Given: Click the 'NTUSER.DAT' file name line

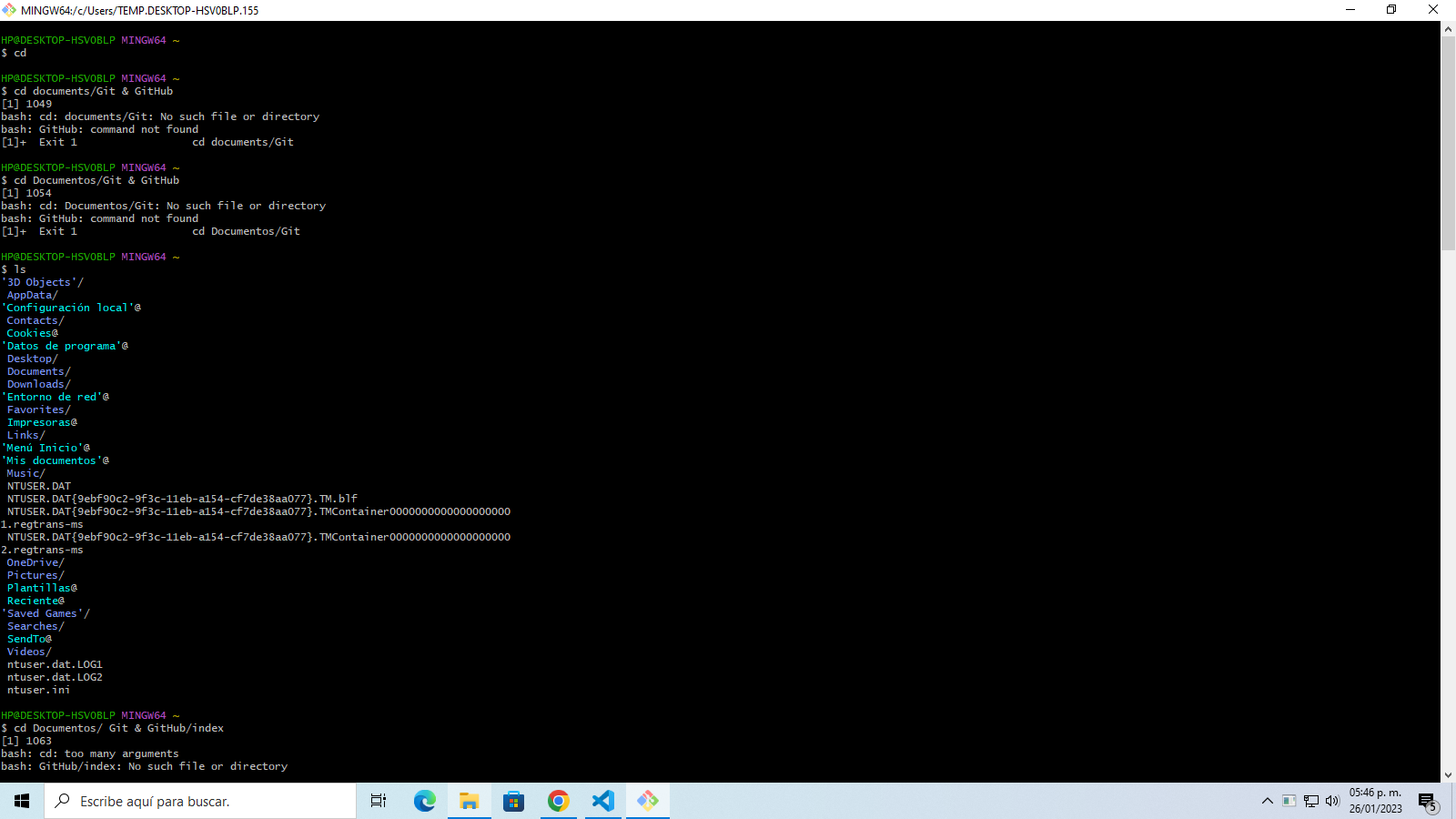Looking at the screenshot, I should (x=38, y=486).
